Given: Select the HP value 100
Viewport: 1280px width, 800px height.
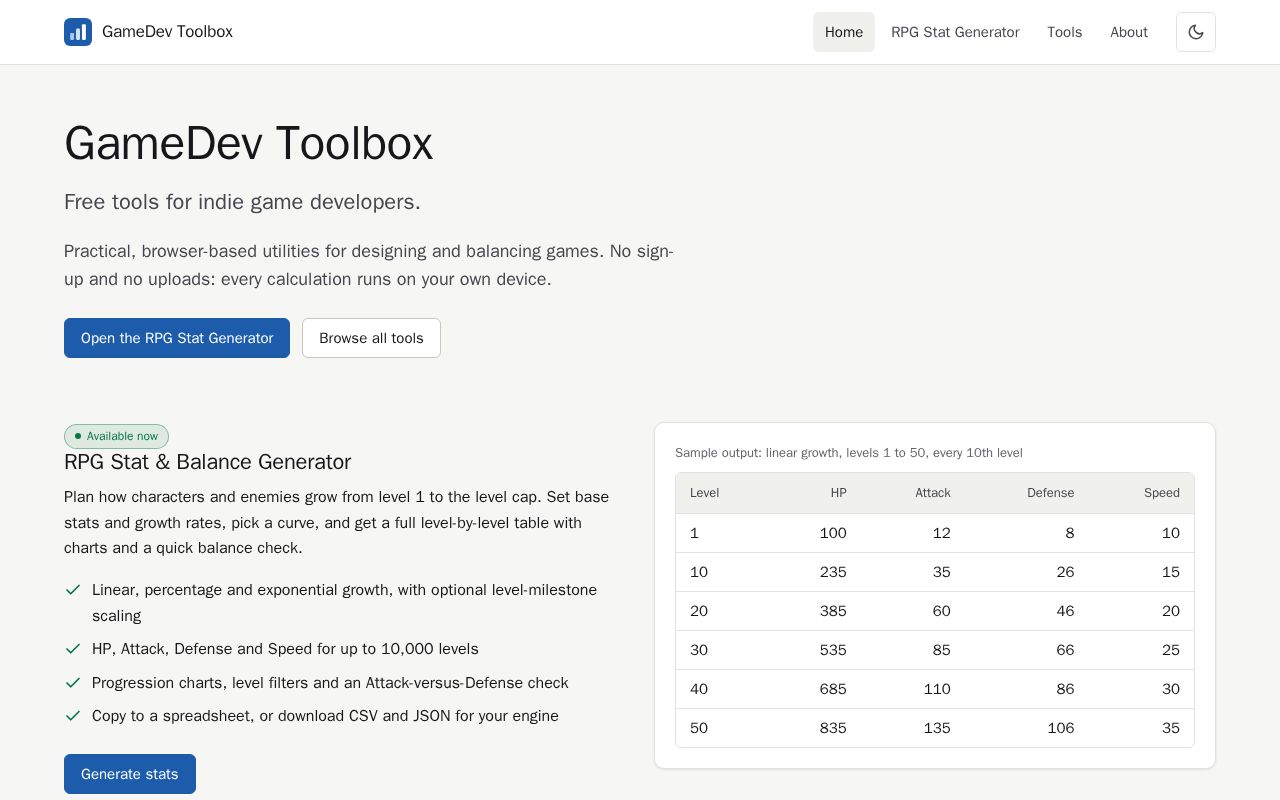Looking at the screenshot, I should (x=833, y=533).
